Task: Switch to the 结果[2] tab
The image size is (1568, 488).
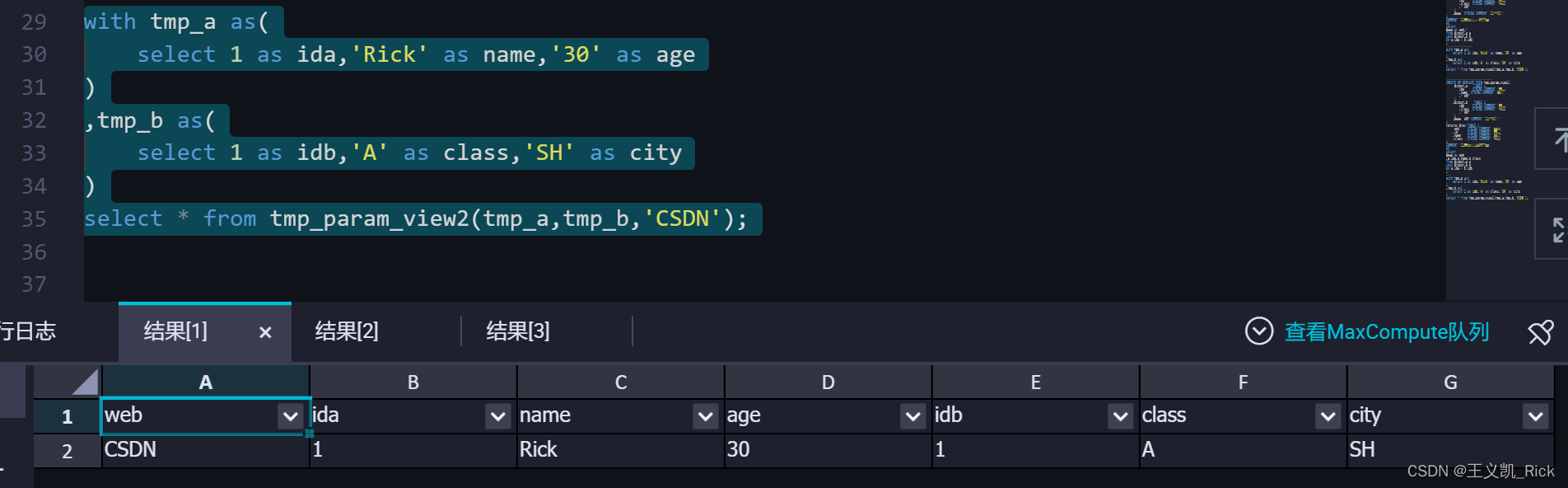Action: click(x=347, y=331)
